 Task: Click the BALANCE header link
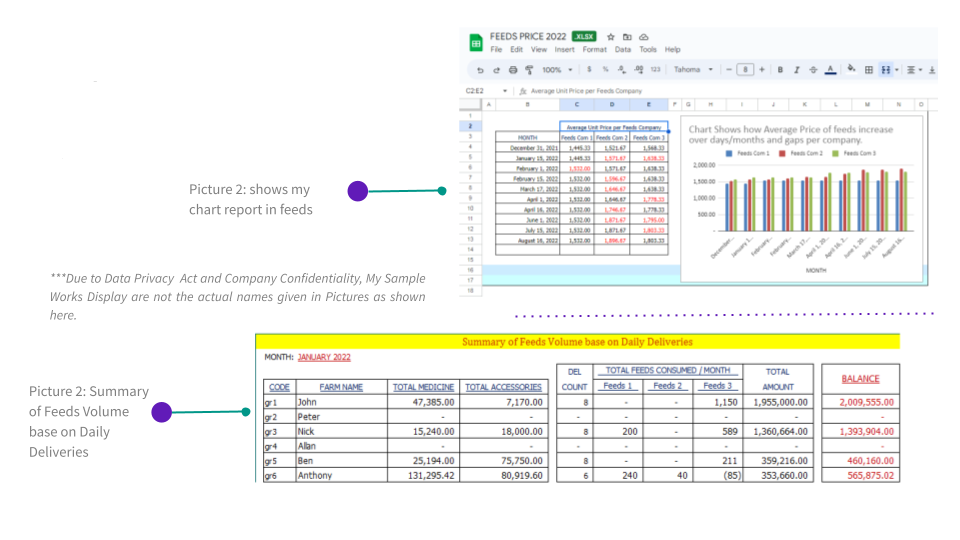point(860,378)
